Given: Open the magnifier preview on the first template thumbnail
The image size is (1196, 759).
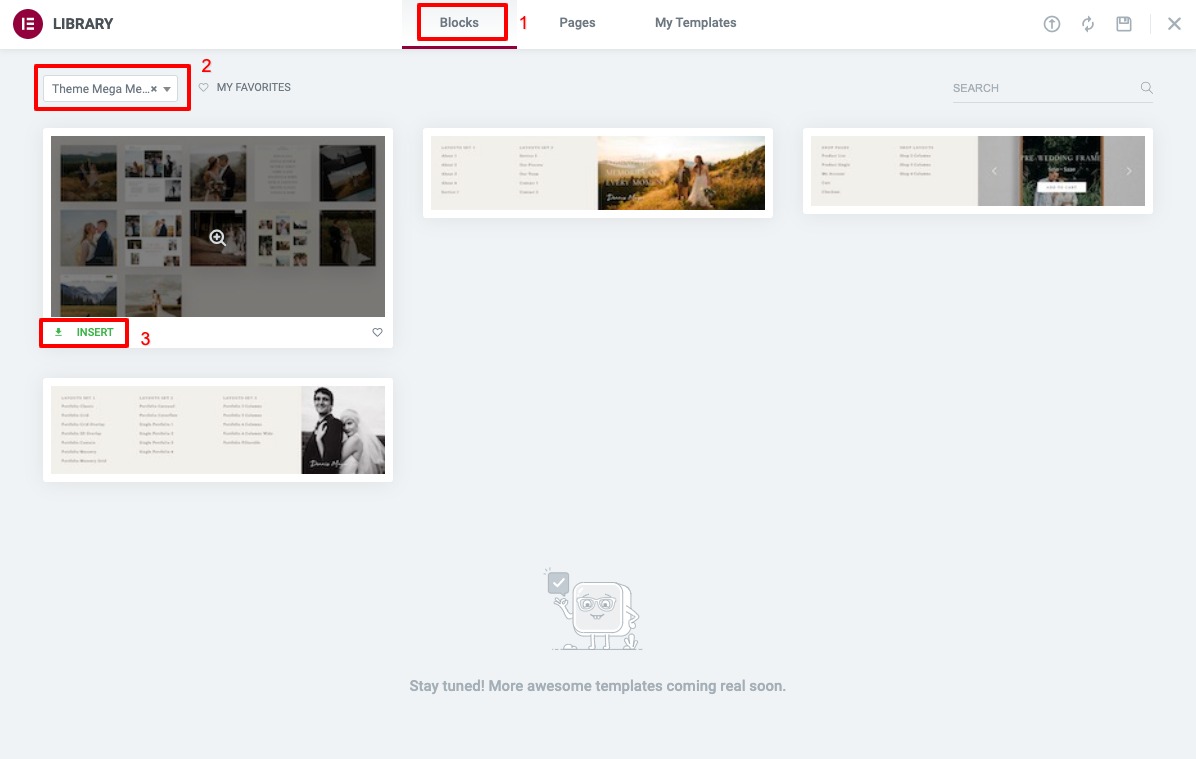Looking at the screenshot, I should tap(217, 238).
